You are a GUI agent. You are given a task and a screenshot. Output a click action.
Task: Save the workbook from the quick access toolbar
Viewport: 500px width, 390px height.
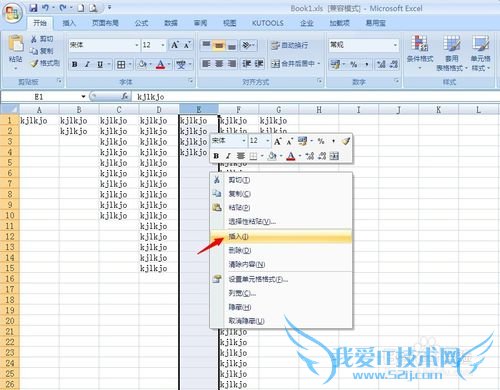coord(33,8)
